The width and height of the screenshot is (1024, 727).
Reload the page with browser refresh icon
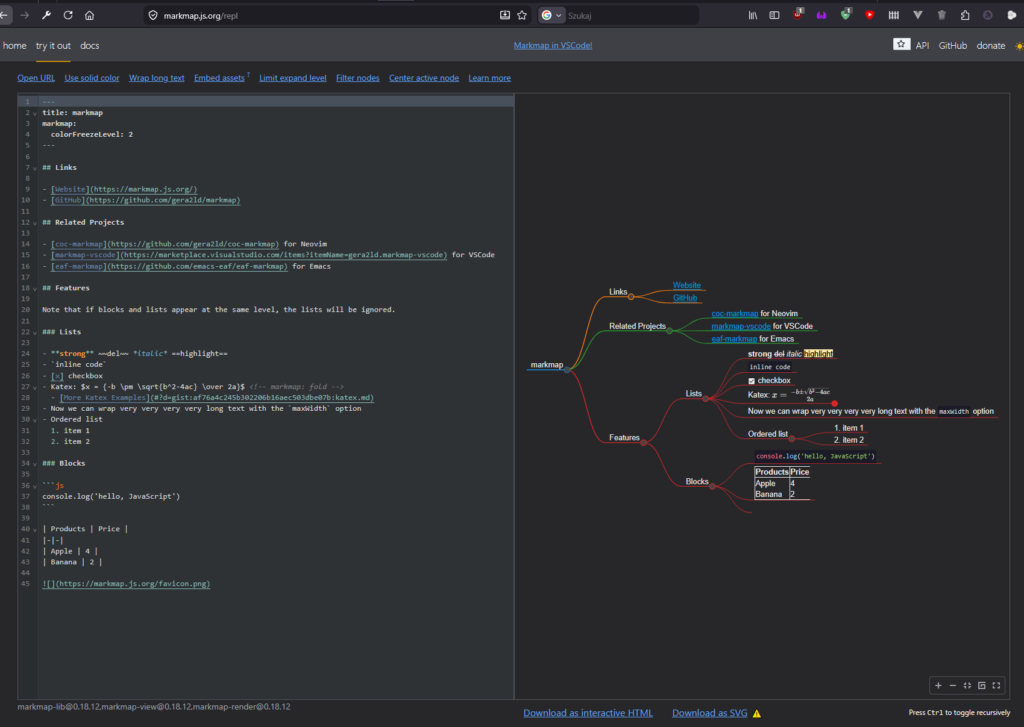(x=68, y=15)
